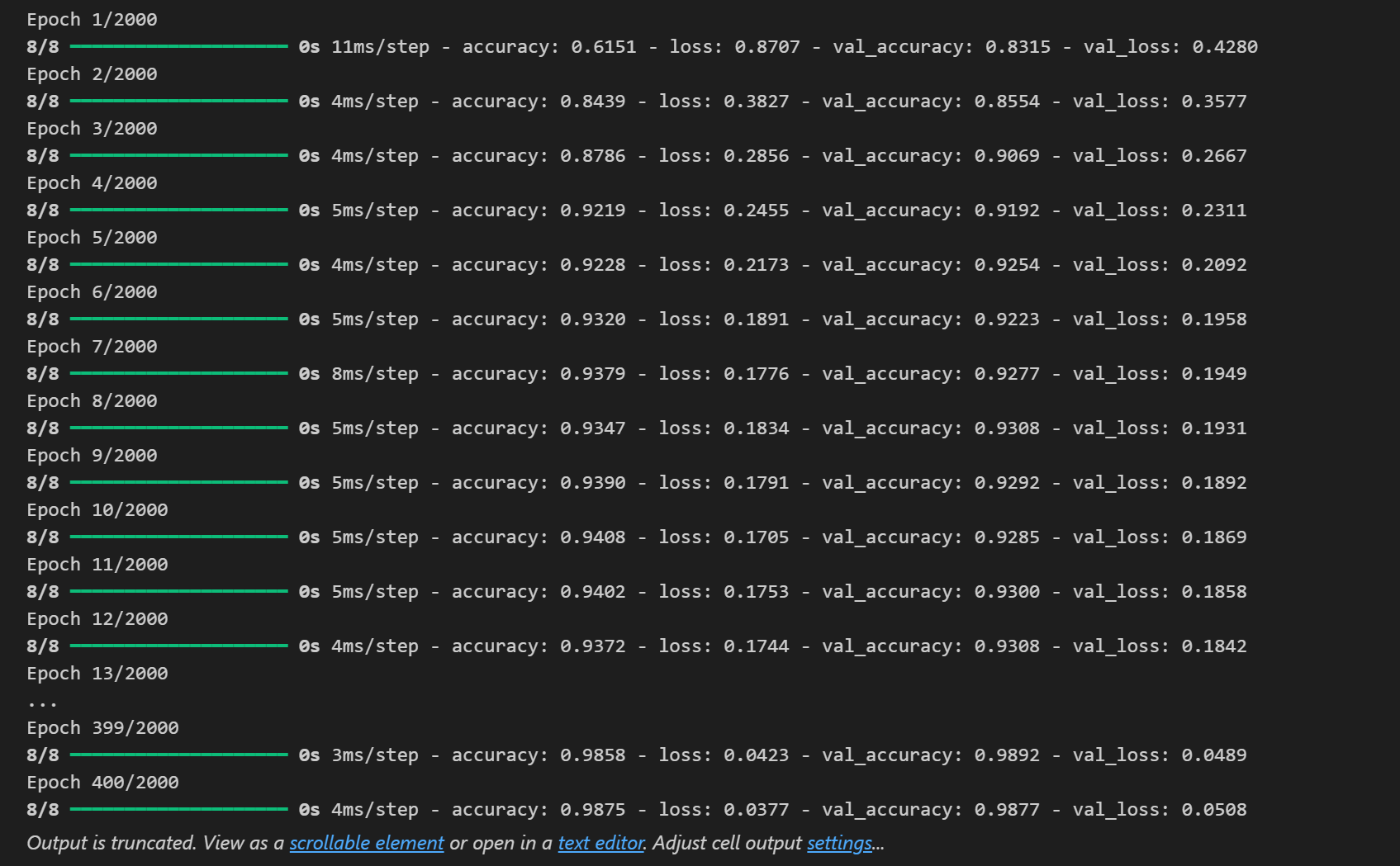Click the val_accuracy value 0.9892
The image size is (1400, 866).
point(1008,755)
